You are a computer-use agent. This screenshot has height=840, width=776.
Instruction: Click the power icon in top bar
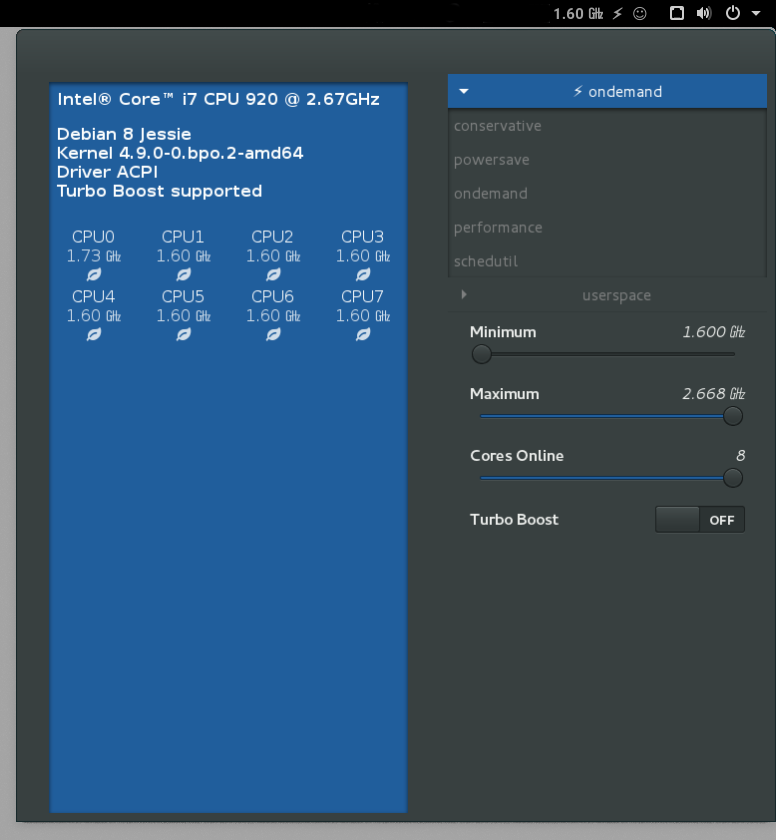point(733,13)
